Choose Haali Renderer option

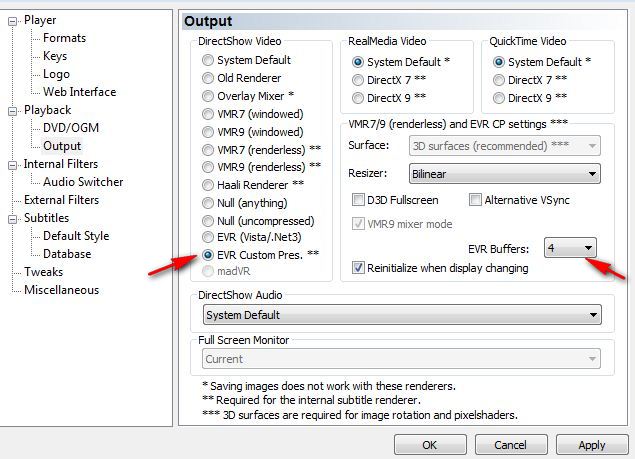(x=208, y=185)
